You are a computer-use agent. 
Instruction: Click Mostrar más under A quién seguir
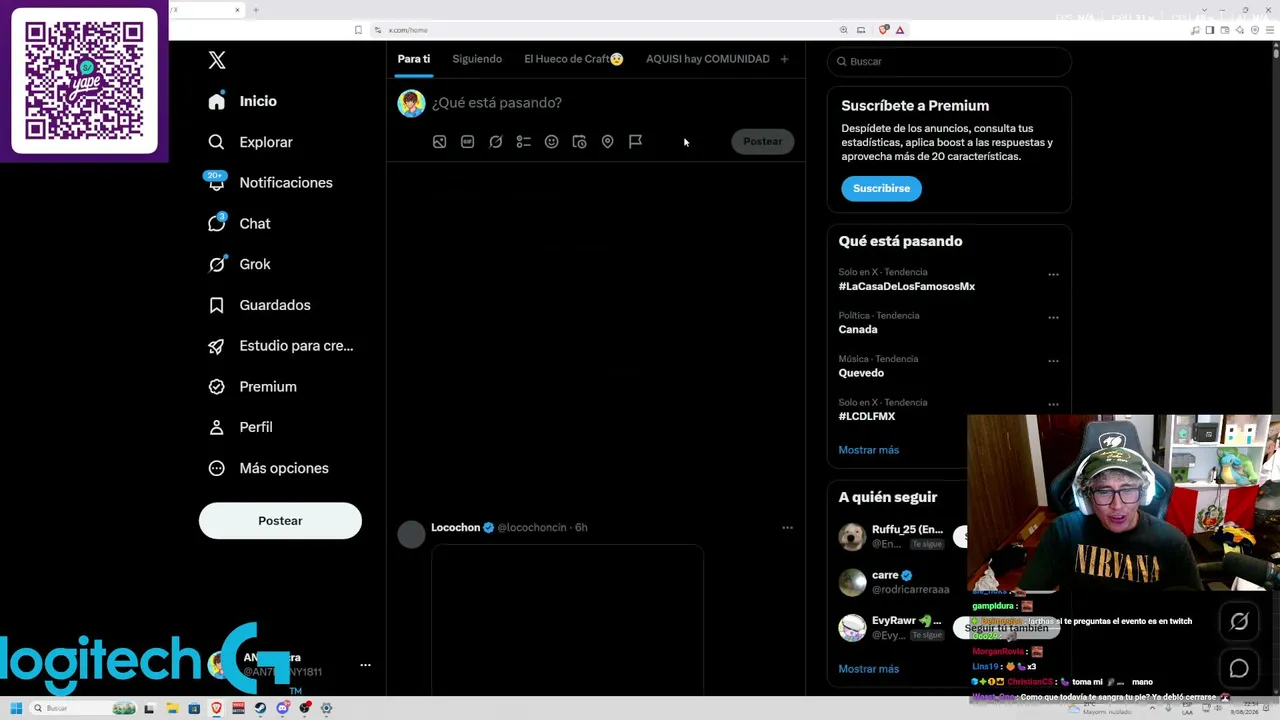(x=869, y=669)
